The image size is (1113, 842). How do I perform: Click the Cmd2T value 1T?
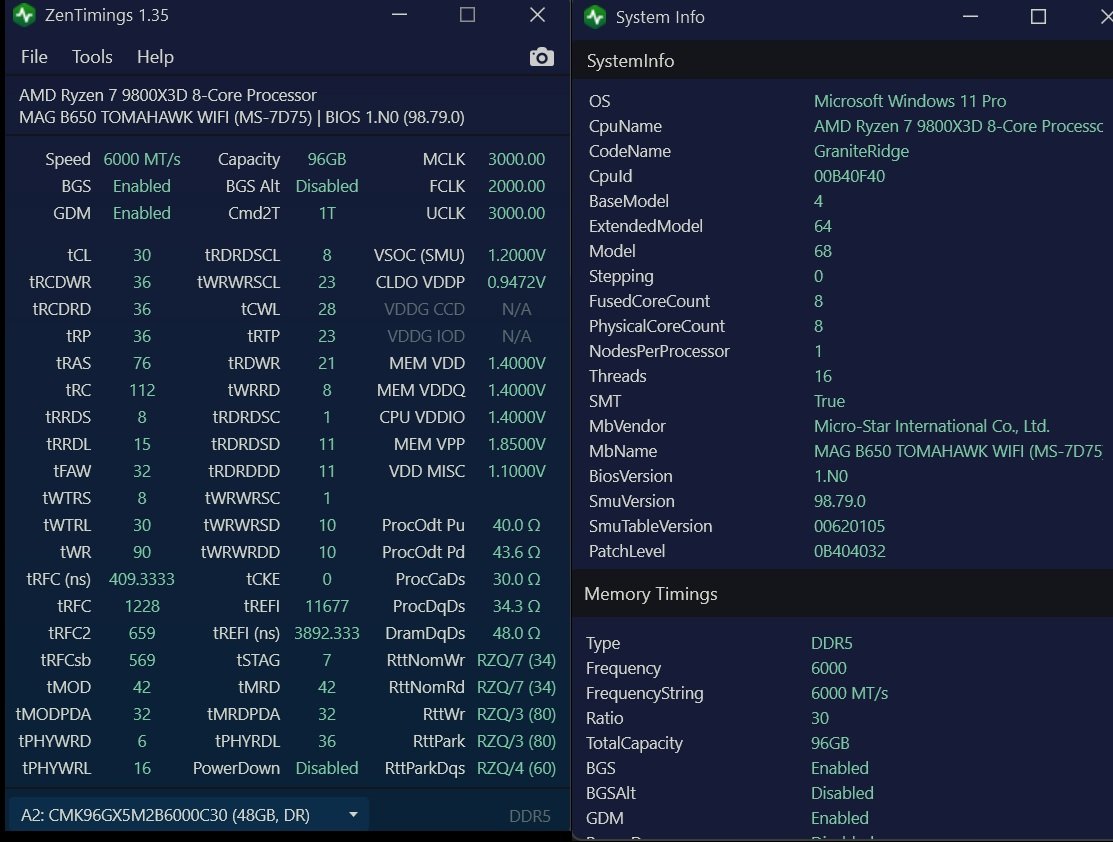[x=327, y=213]
